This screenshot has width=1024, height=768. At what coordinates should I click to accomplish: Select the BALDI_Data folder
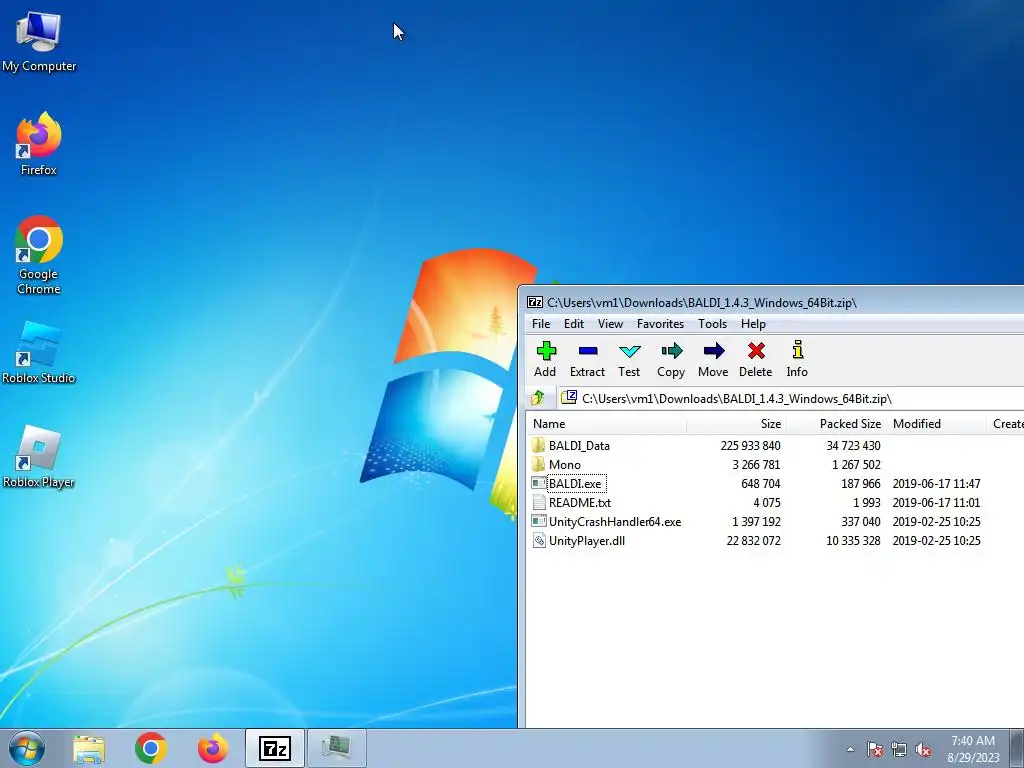pos(579,445)
